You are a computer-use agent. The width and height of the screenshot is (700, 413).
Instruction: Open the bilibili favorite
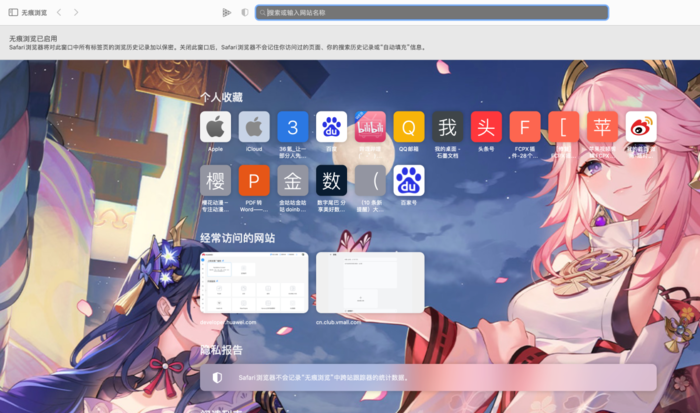coord(370,127)
